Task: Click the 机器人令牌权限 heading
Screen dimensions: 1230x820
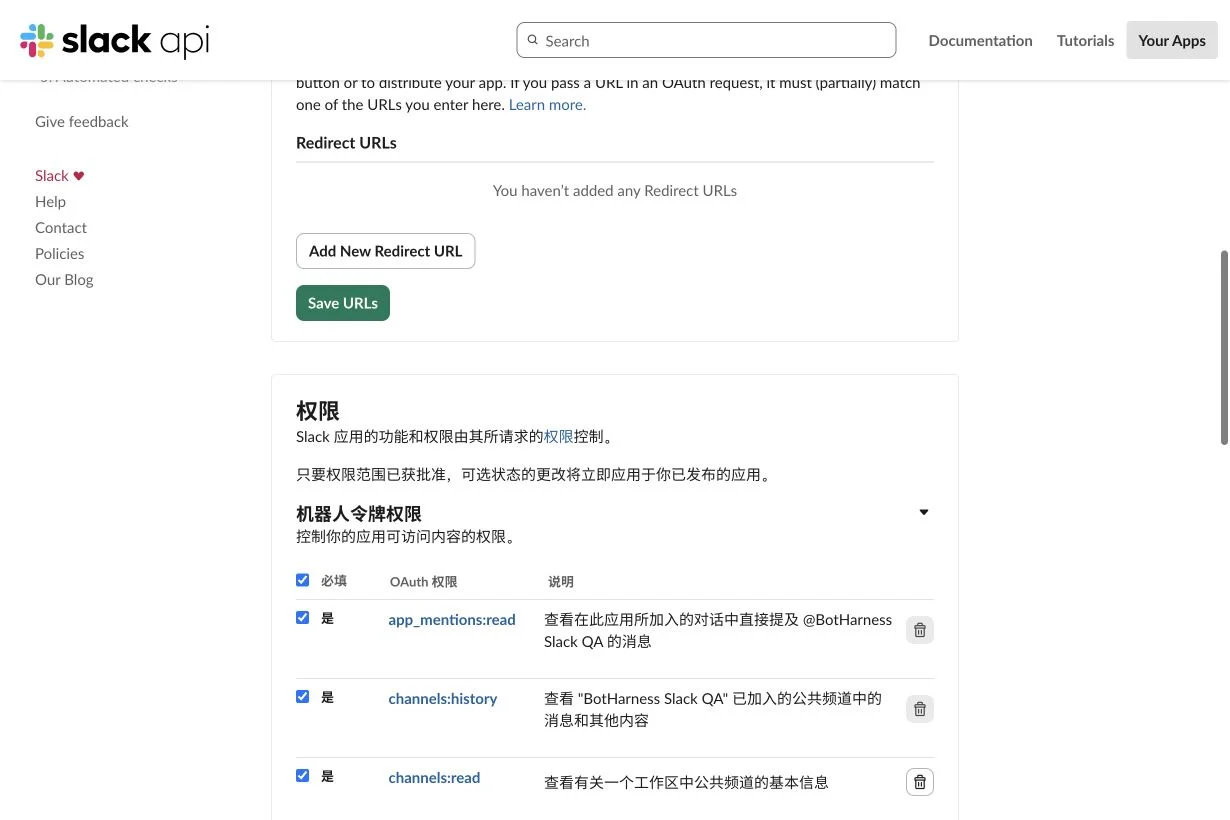Action: 359,514
